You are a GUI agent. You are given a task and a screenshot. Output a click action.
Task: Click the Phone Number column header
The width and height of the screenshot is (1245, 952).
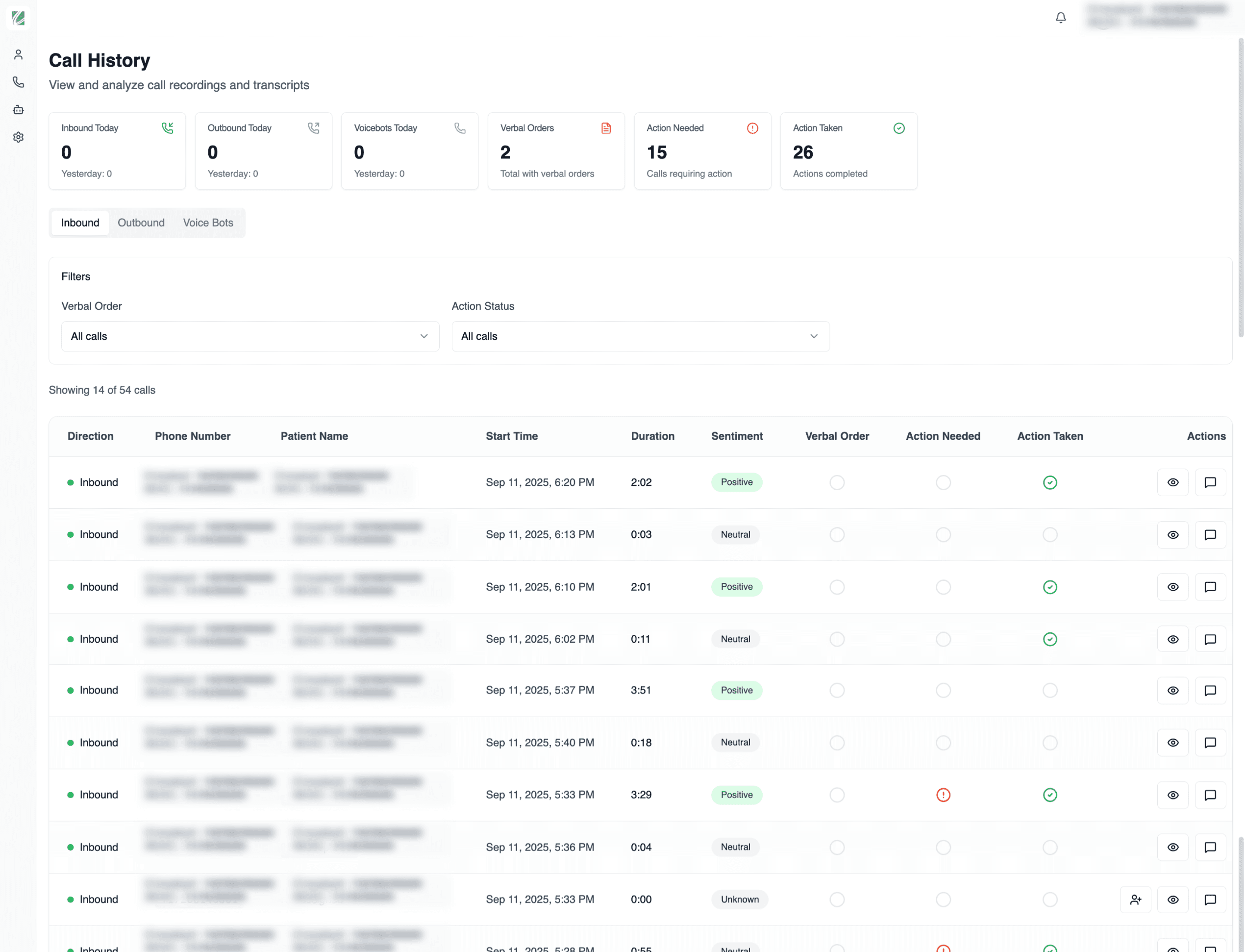click(x=193, y=436)
